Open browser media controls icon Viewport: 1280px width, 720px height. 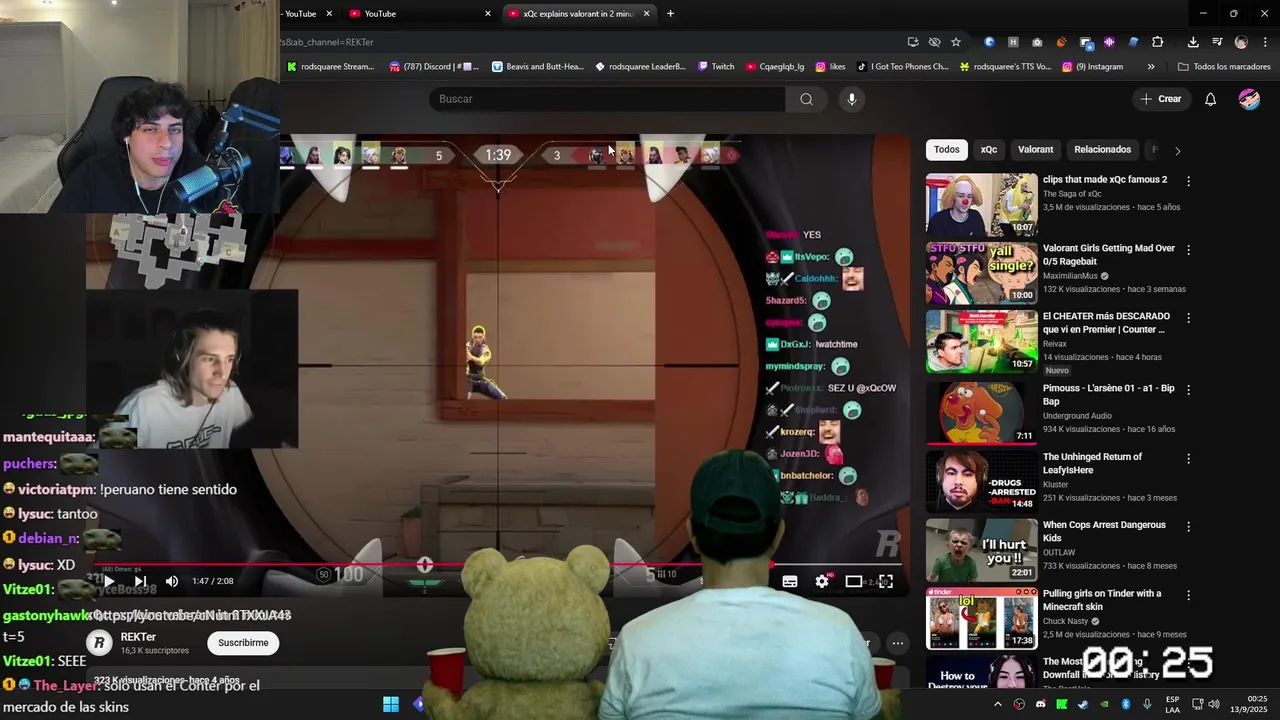(x=1217, y=42)
